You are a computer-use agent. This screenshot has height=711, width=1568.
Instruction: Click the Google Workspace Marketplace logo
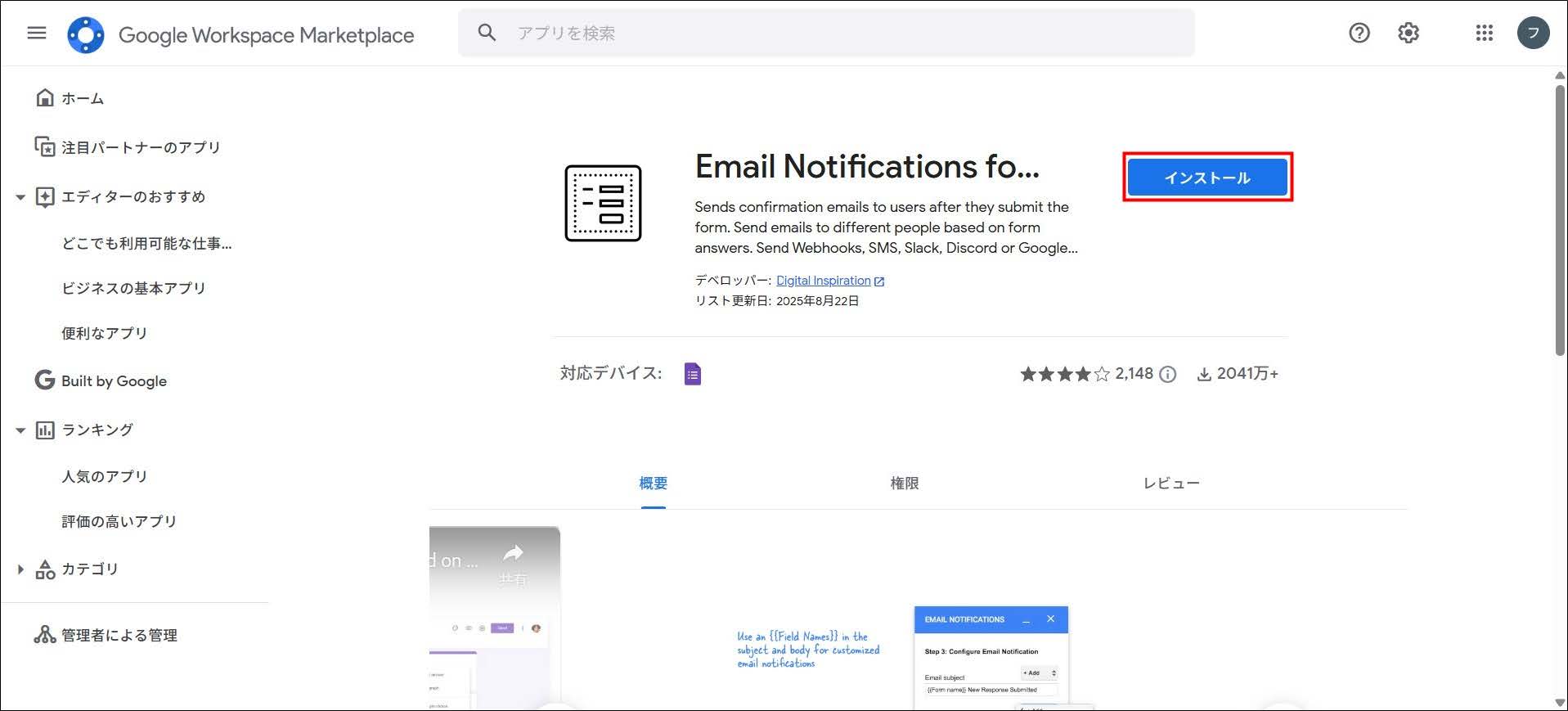(86, 35)
